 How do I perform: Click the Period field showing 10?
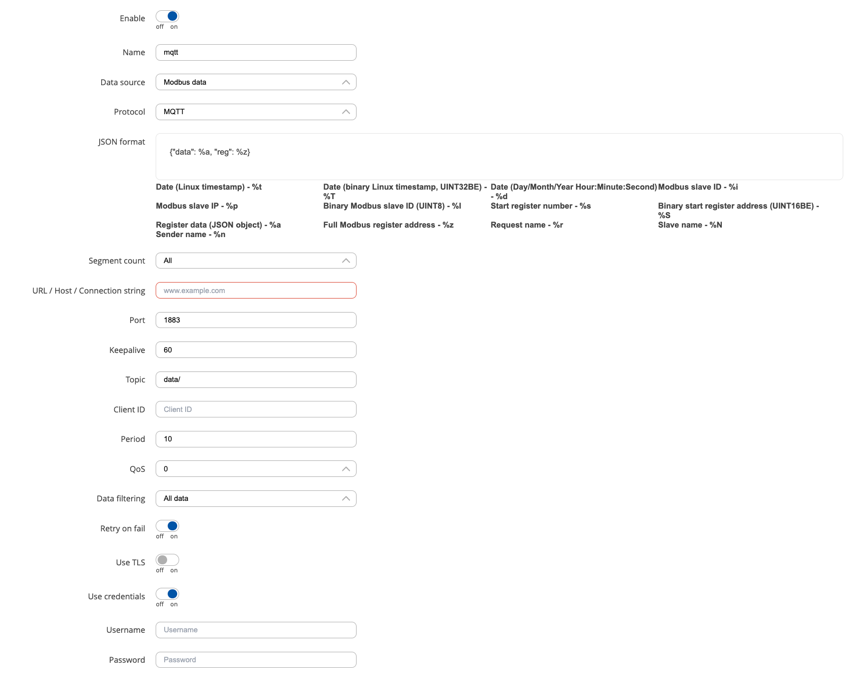click(x=255, y=439)
